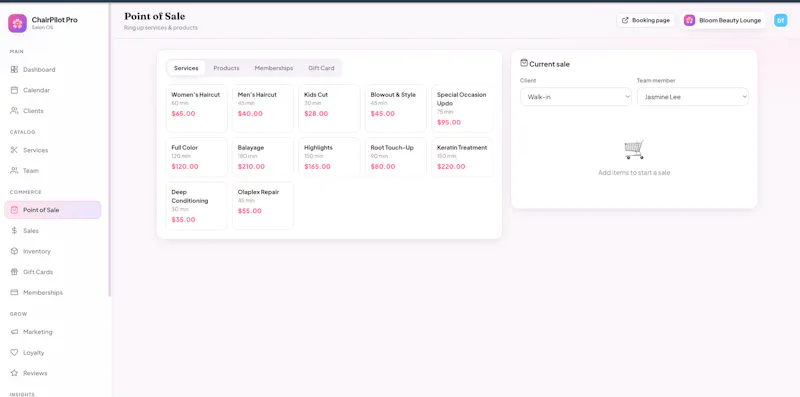Image resolution: width=800 pixels, height=397 pixels.
Task: Add Balayage service card
Action: (263, 157)
